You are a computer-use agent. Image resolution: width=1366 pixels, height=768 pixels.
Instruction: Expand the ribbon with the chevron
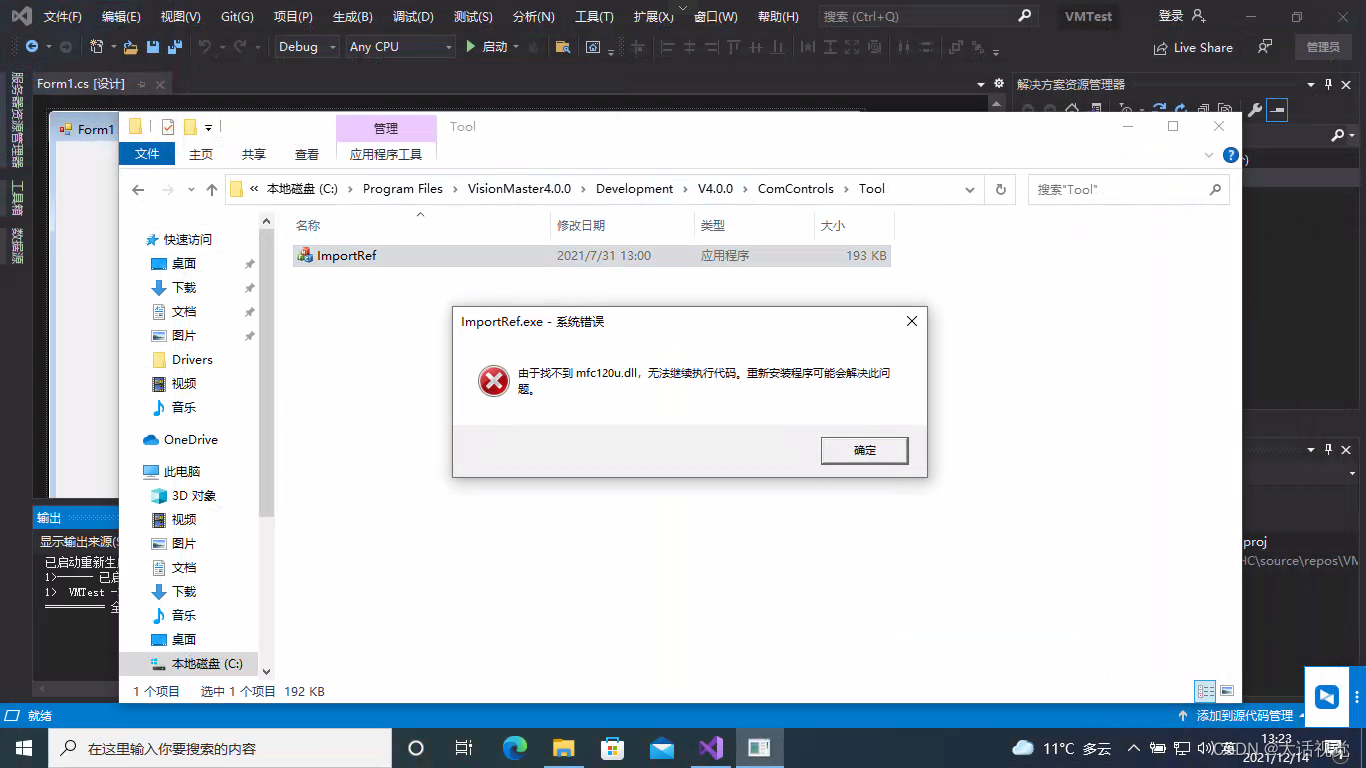click(1209, 155)
